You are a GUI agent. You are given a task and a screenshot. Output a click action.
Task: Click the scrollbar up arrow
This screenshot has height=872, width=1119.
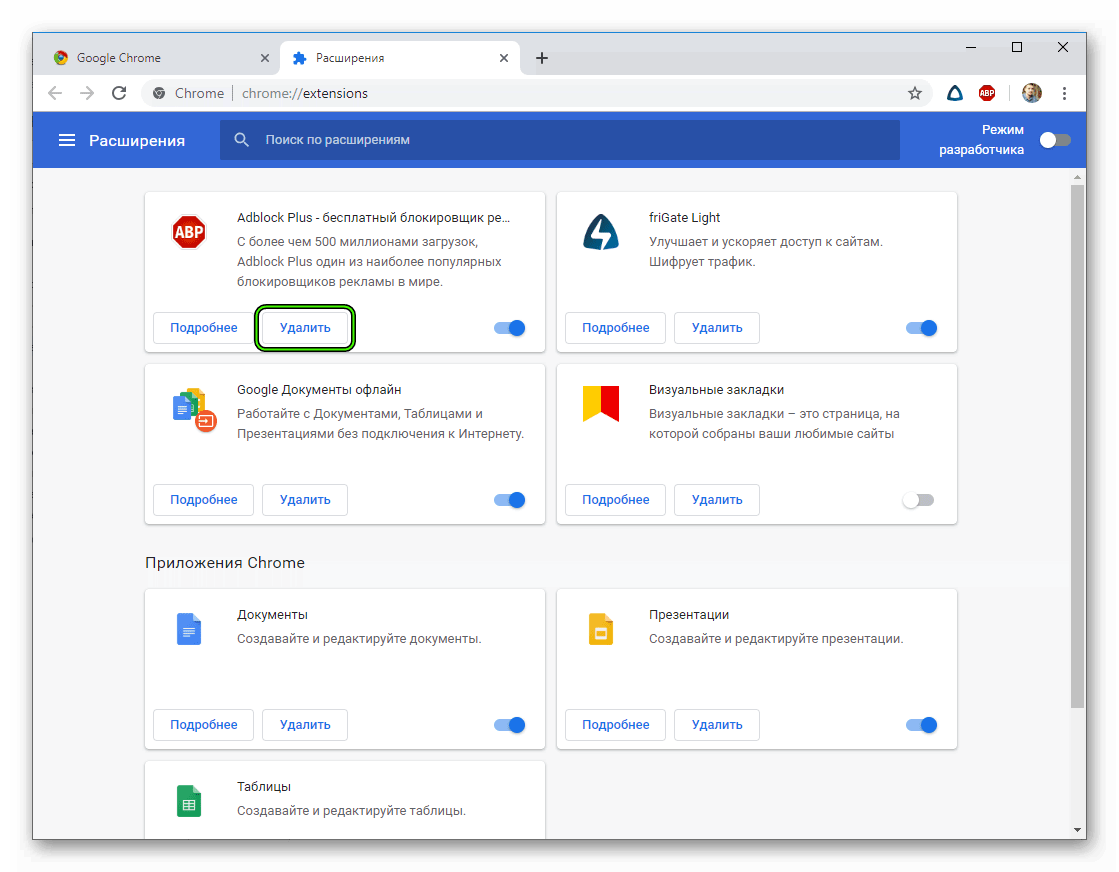tap(1078, 176)
